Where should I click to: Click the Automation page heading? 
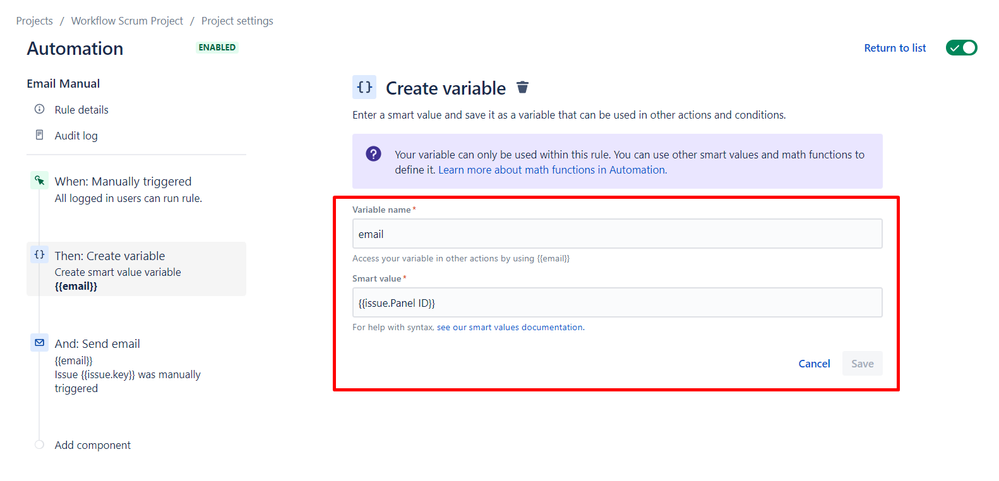75,49
